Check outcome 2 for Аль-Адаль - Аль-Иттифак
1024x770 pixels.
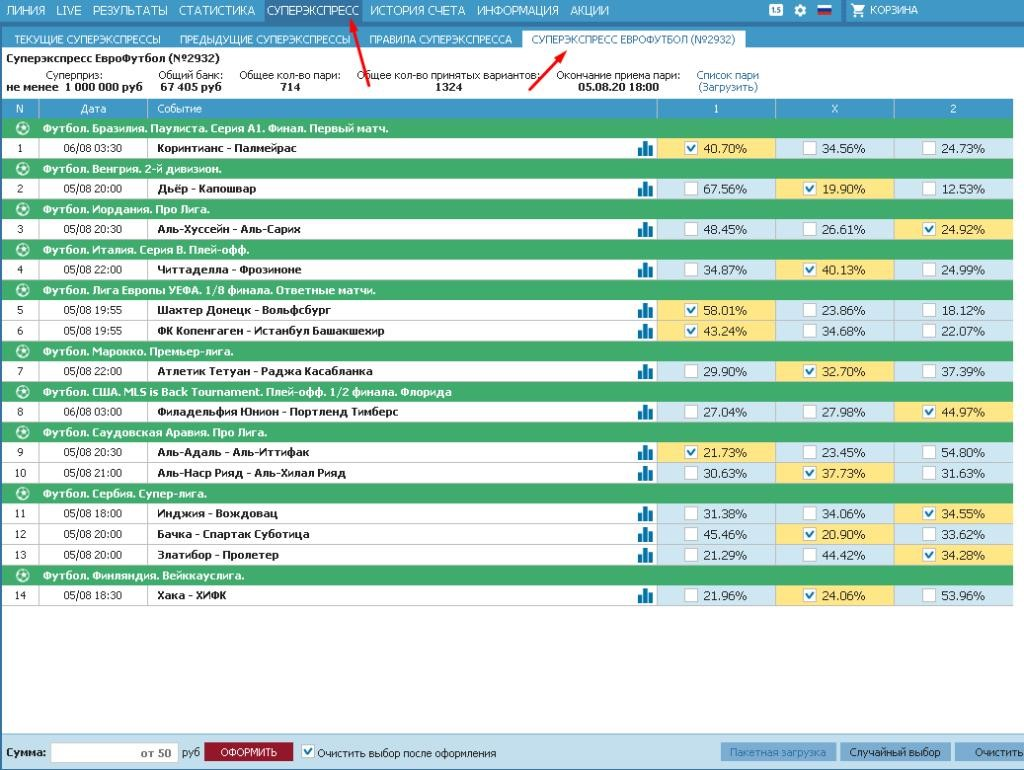(x=929, y=453)
